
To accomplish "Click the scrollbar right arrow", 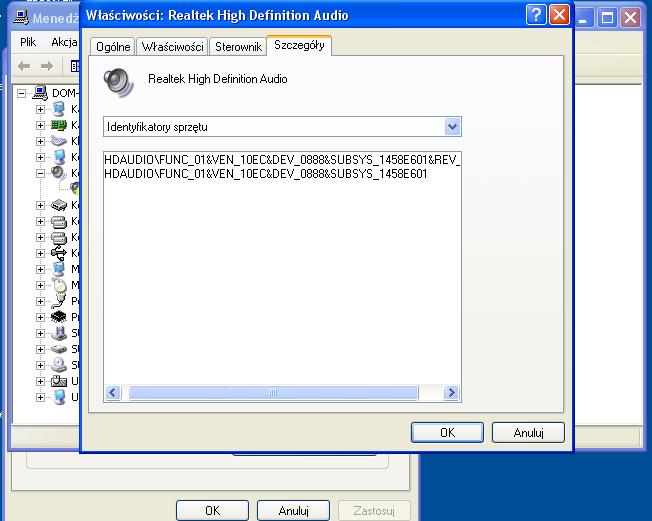I will (x=451, y=393).
